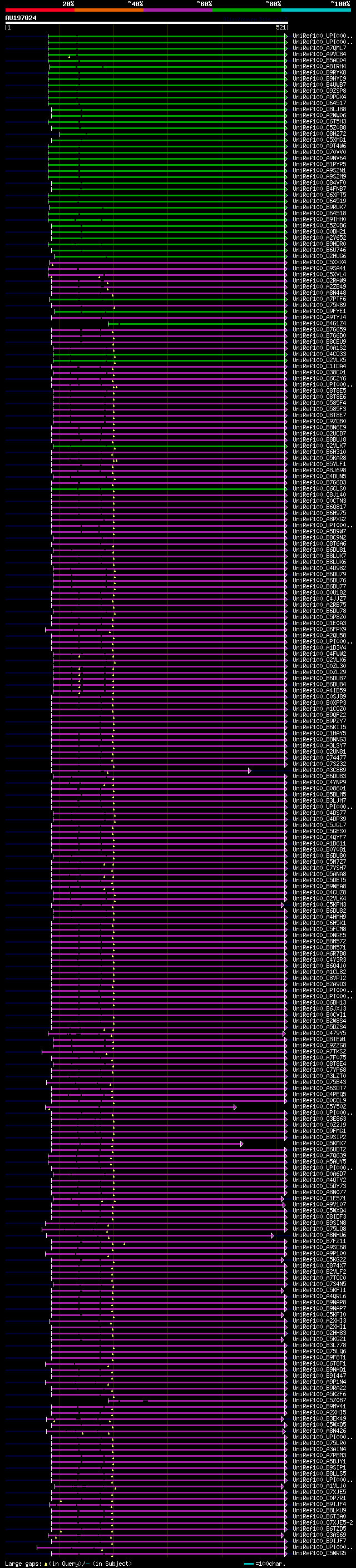Click the UniRef100_Q8H272 hit label
This screenshot has width=356, height=1568.
[x=319, y=134]
